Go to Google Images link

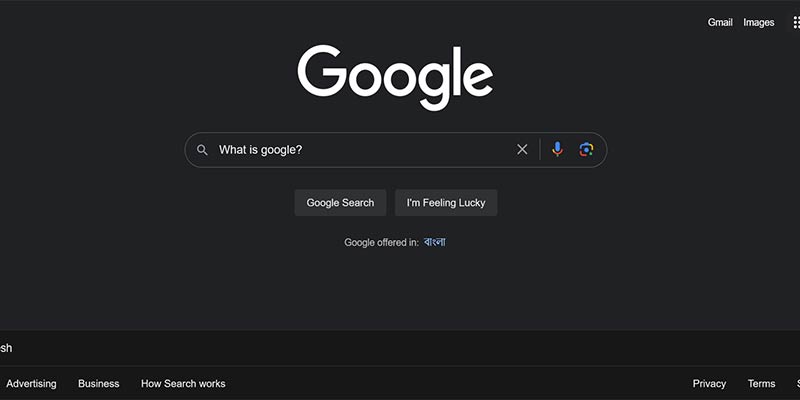click(x=759, y=22)
